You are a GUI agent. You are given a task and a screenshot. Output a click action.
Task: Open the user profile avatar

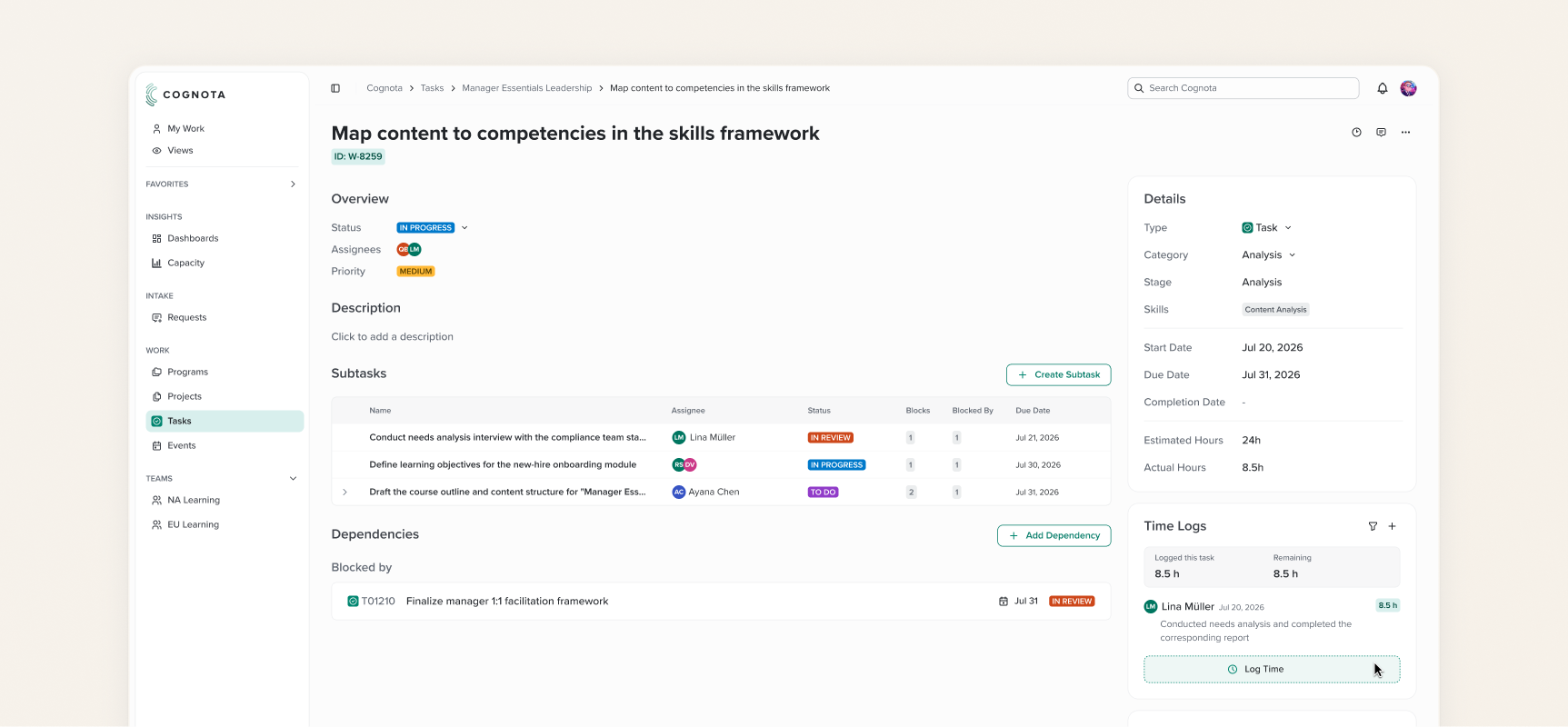[x=1409, y=88]
